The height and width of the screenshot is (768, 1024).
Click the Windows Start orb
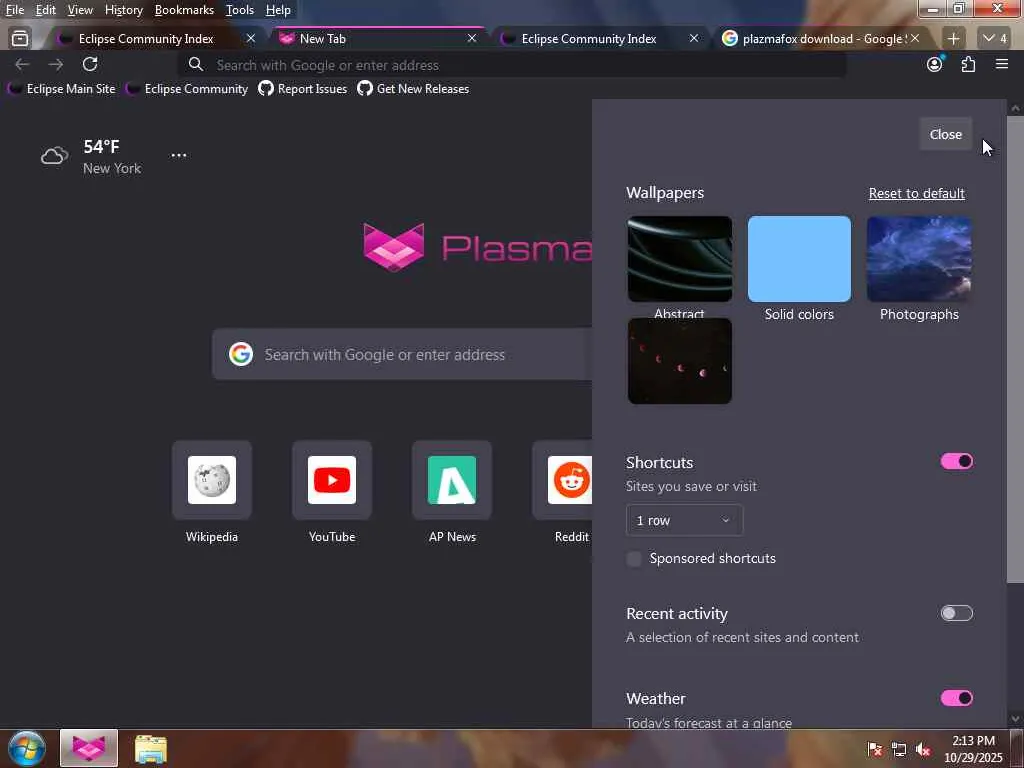[27, 748]
